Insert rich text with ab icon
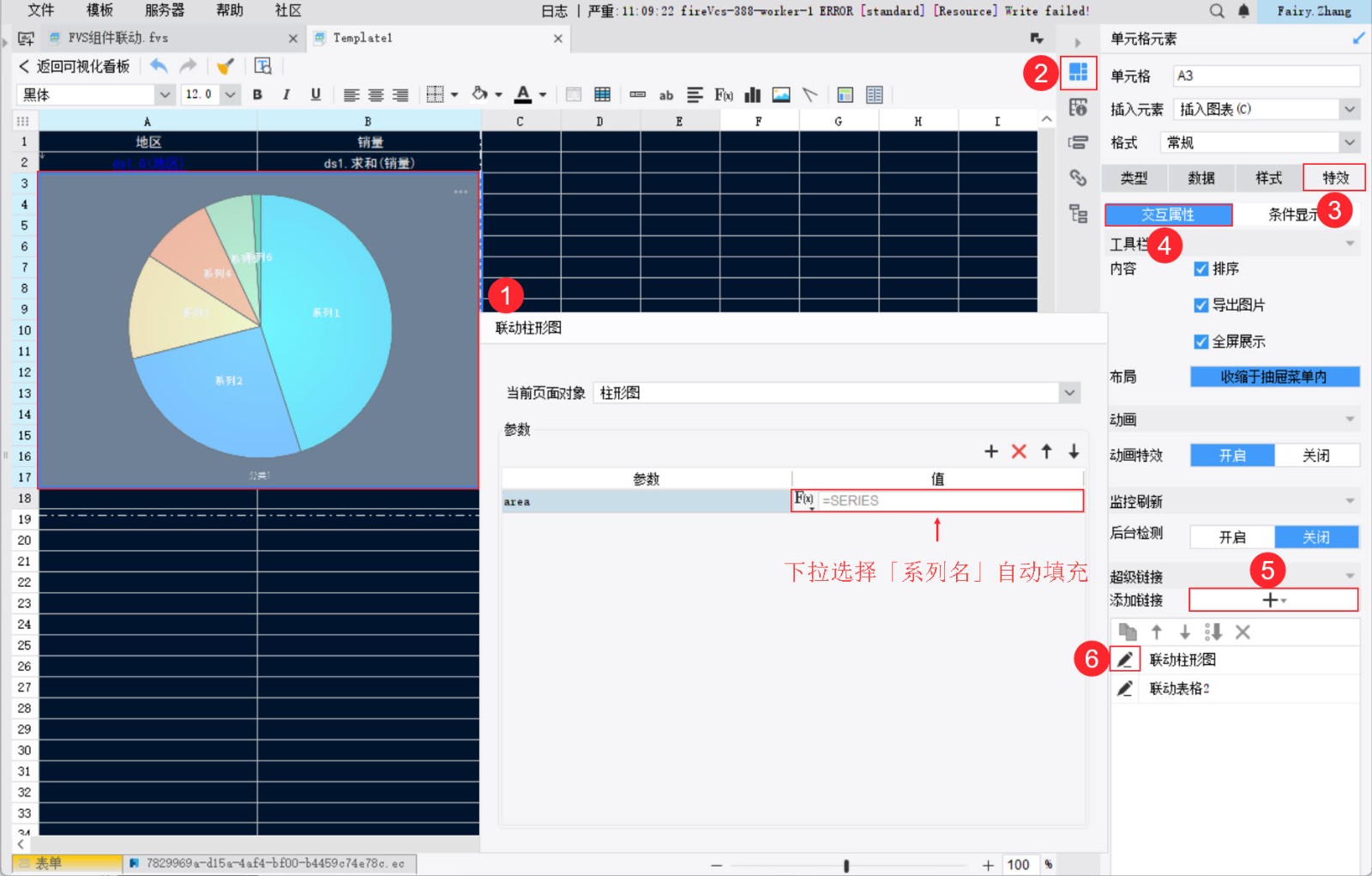This screenshot has height=876, width=1372. coord(666,95)
